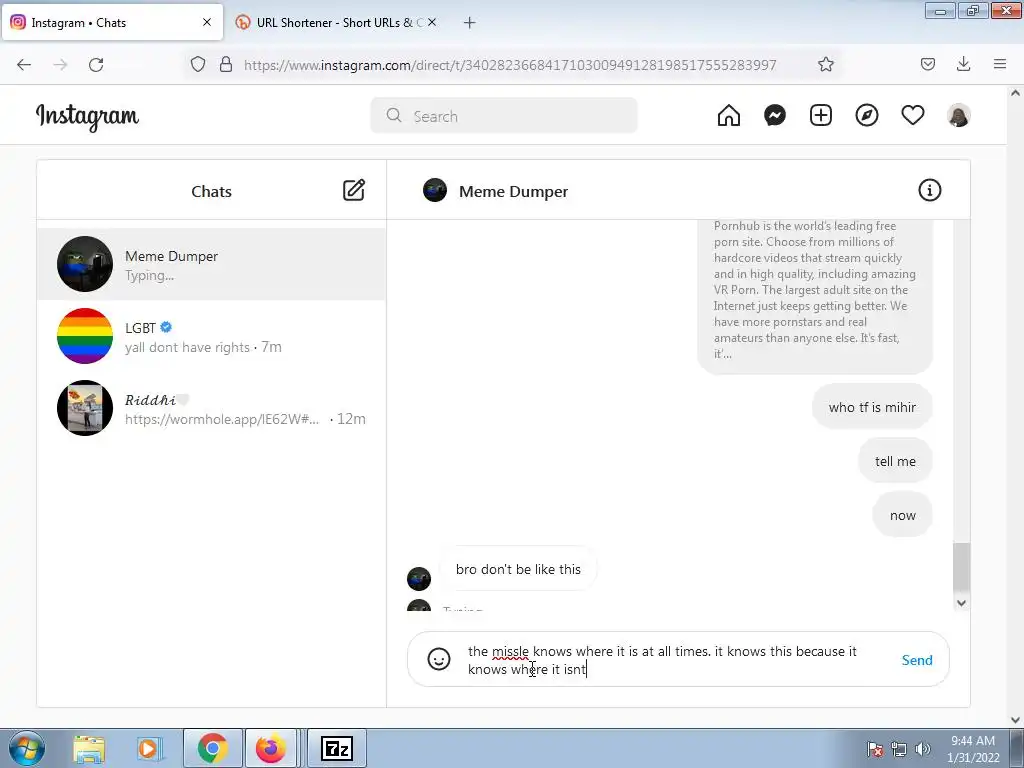Image resolution: width=1024 pixels, height=768 pixels.
Task: Close the URL Shortener tab
Action: pos(432,22)
